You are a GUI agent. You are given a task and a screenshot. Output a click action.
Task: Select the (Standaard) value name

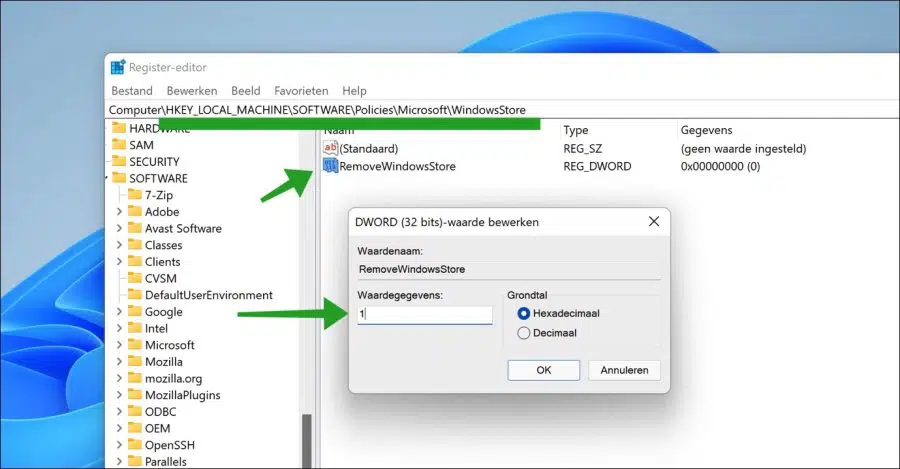coord(368,149)
